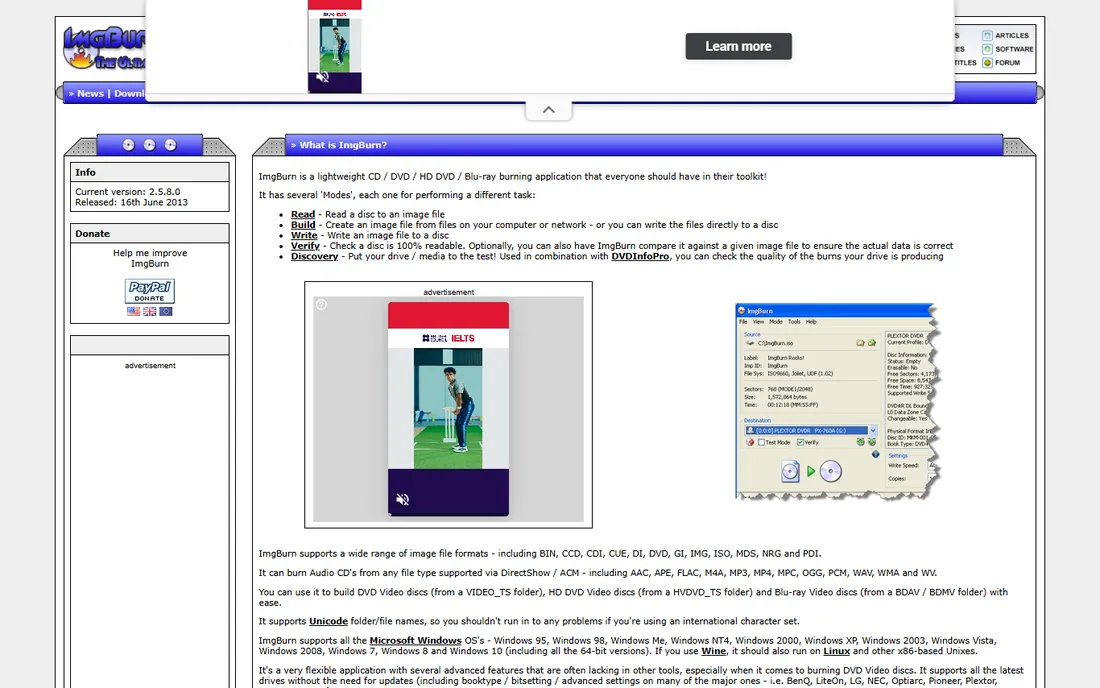The image size is (1100, 688).
Task: Open the Discovery mode link
Action: point(314,257)
